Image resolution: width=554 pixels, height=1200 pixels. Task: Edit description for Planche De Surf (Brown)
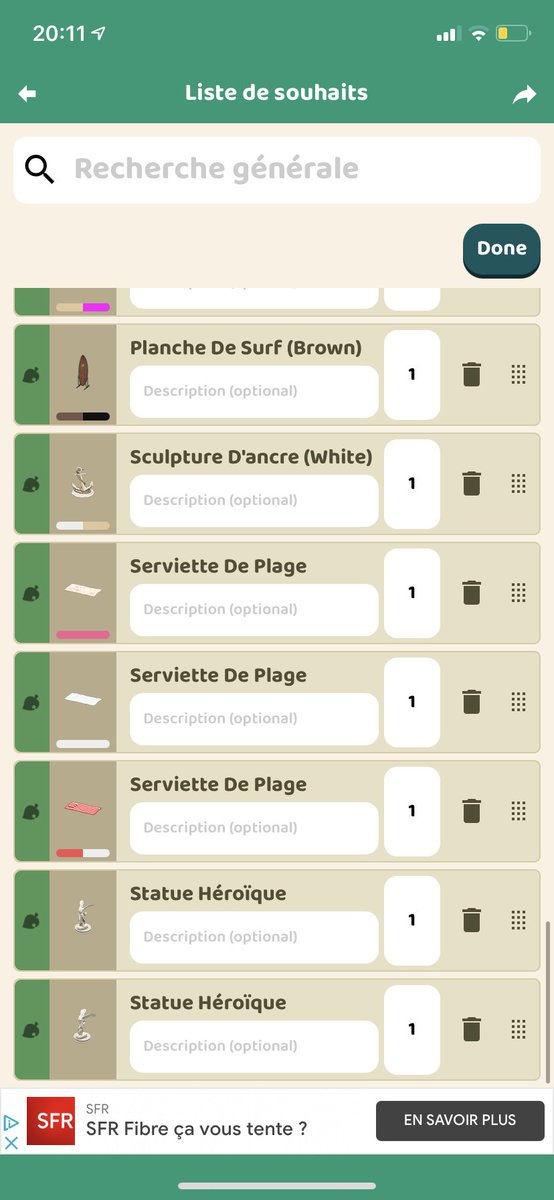pos(254,392)
